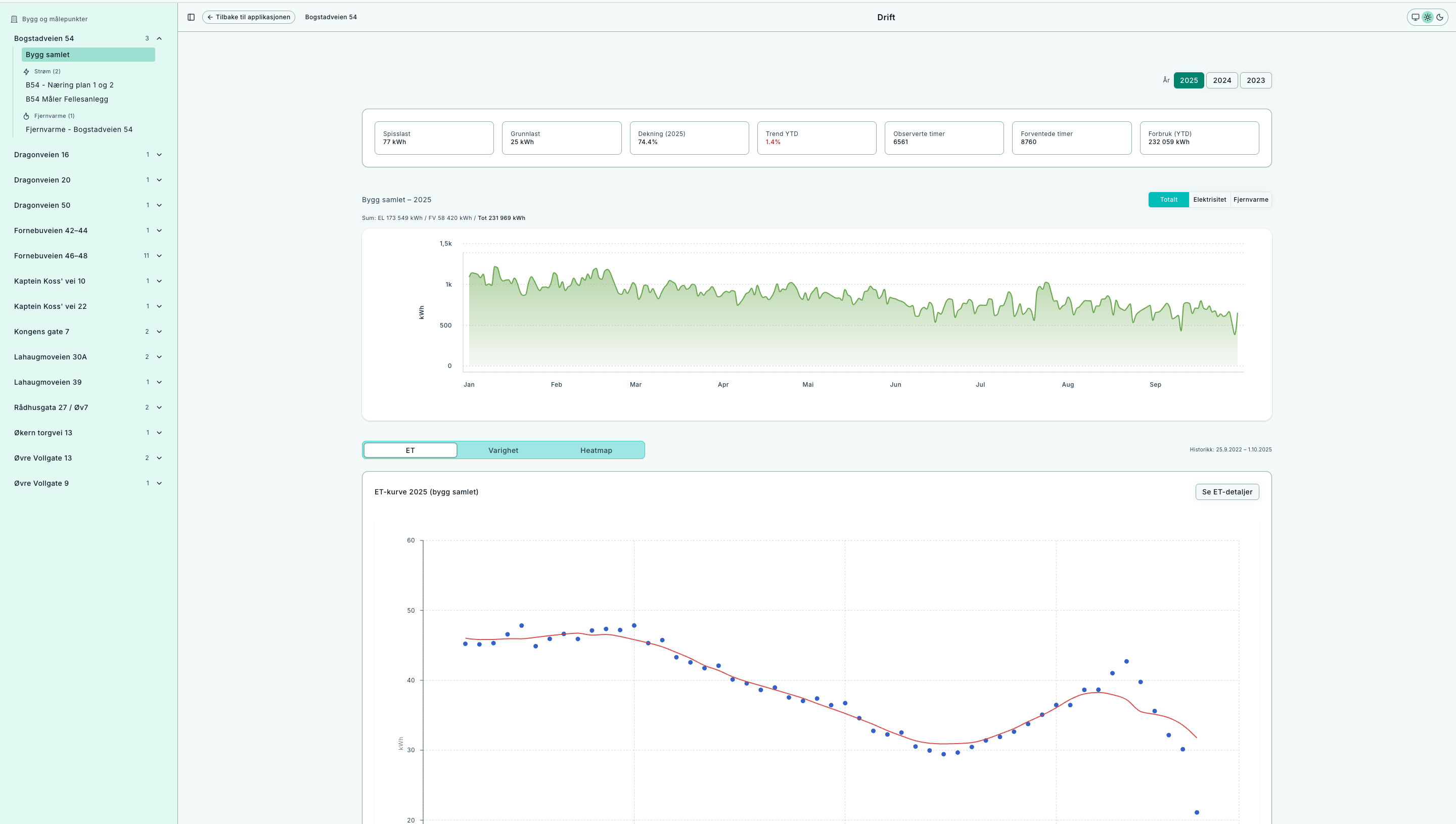
Task: Expand Fornebuveien 46–48 building
Action: point(159,256)
